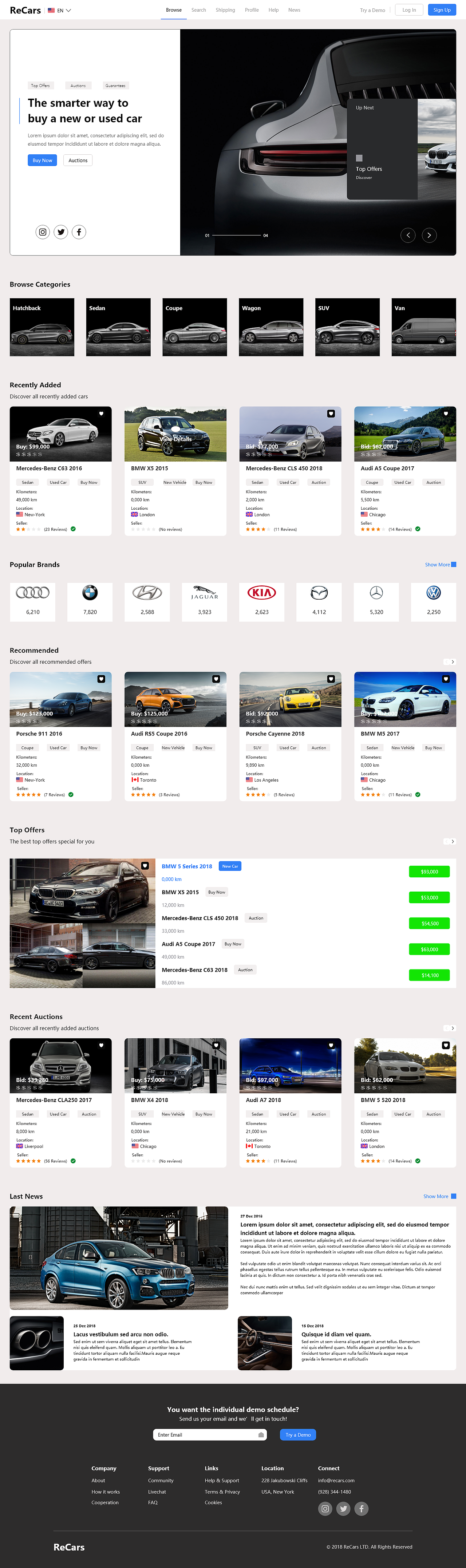Viewport: 466px width, 1568px height.
Task: Favorite the Mercedes-Benz C63 2016 heart
Action: (x=101, y=413)
